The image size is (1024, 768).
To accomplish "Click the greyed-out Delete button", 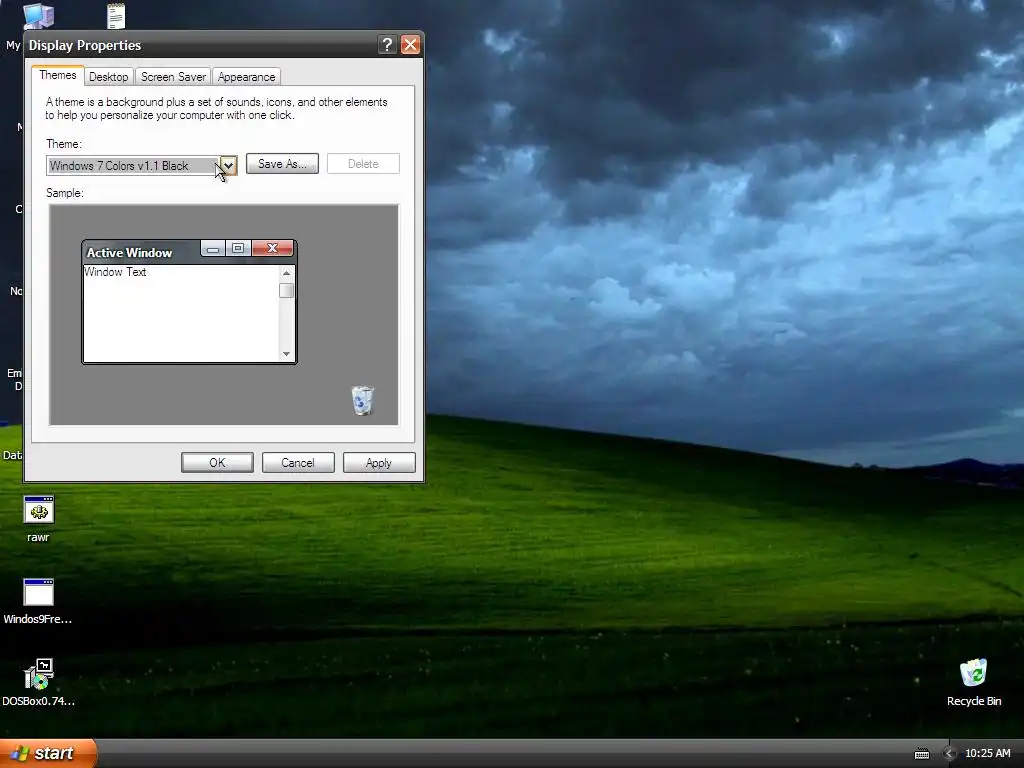I will [363, 164].
